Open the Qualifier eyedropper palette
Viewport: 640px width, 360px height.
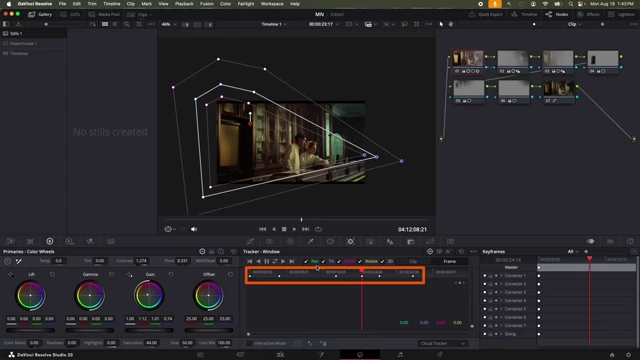310,242
